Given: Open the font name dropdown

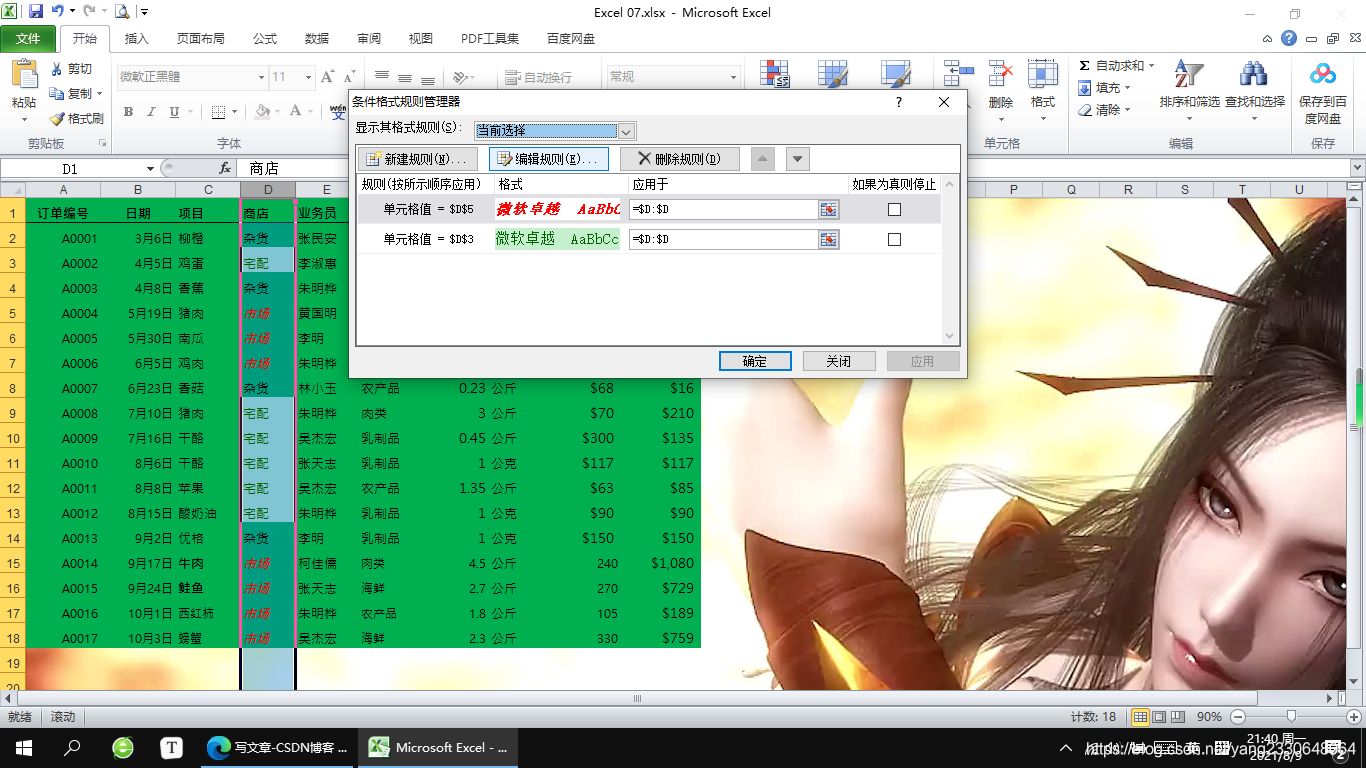Looking at the screenshot, I should coord(261,77).
